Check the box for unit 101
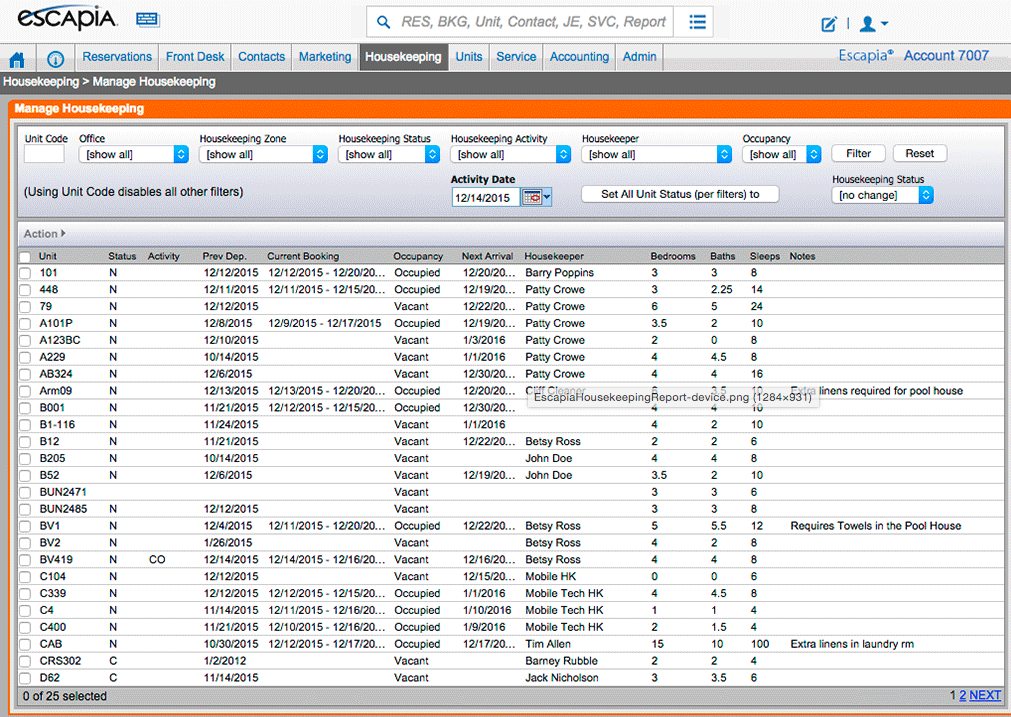Screen dimensions: 1011x717 [x=25, y=273]
